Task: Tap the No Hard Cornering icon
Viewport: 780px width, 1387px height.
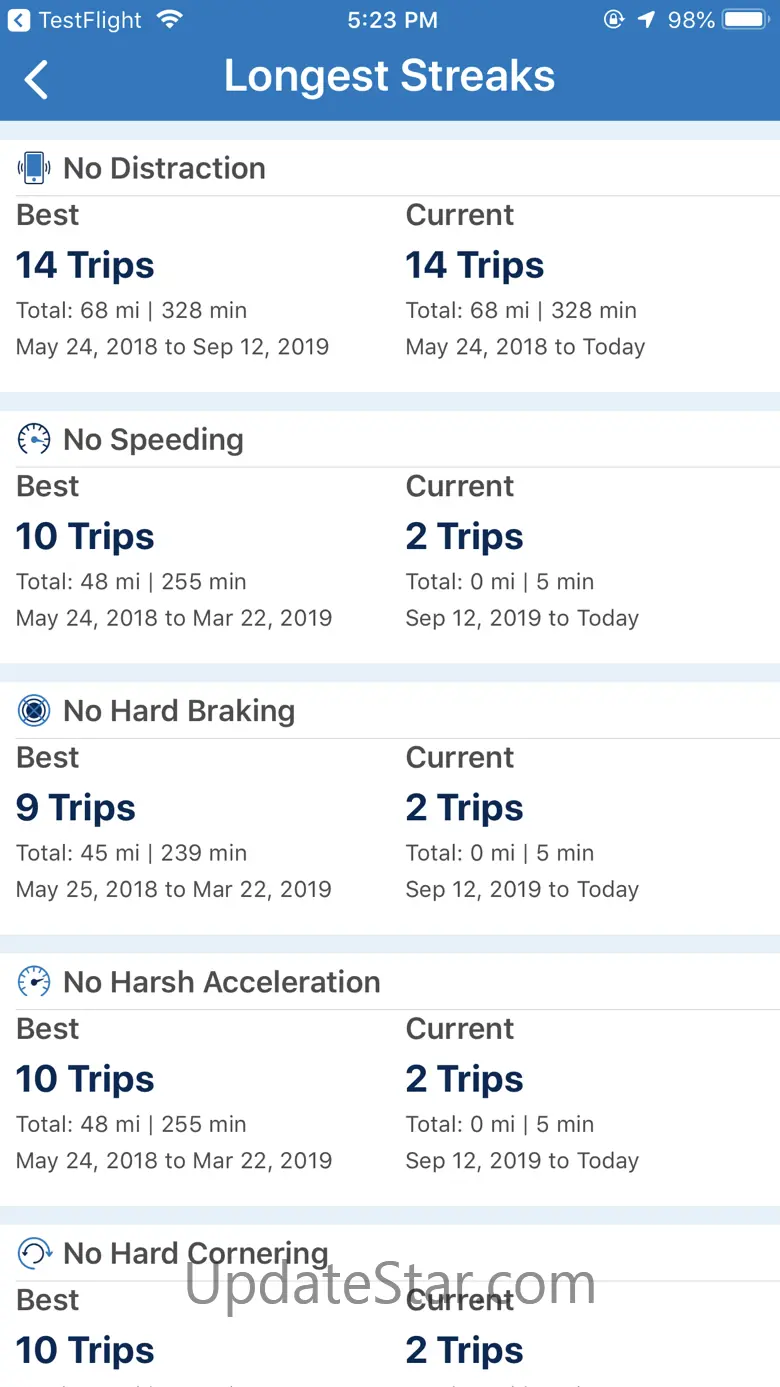Action: tap(34, 1253)
